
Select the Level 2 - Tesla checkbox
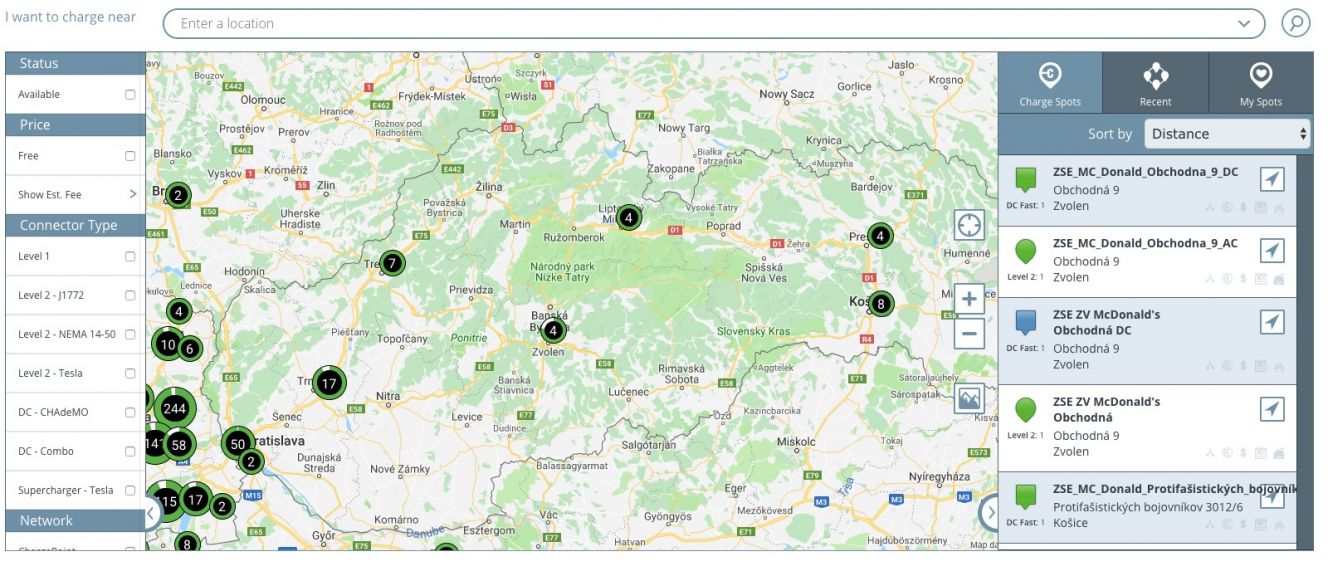(130, 373)
